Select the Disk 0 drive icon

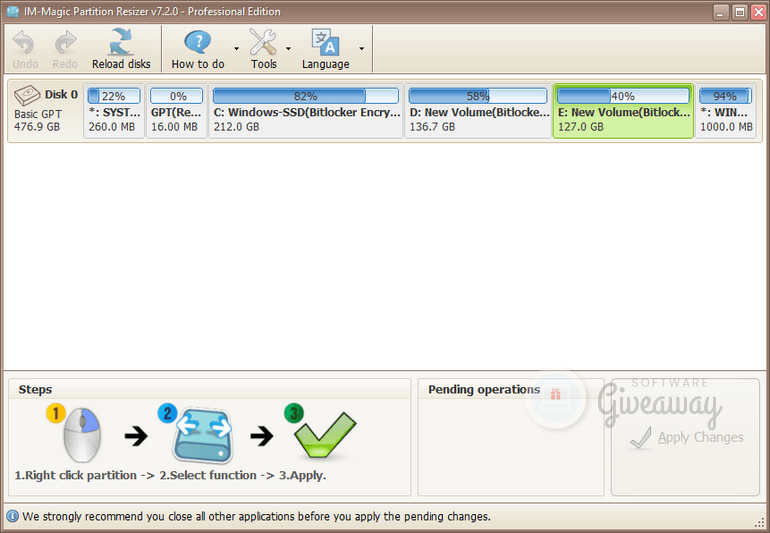pos(28,95)
